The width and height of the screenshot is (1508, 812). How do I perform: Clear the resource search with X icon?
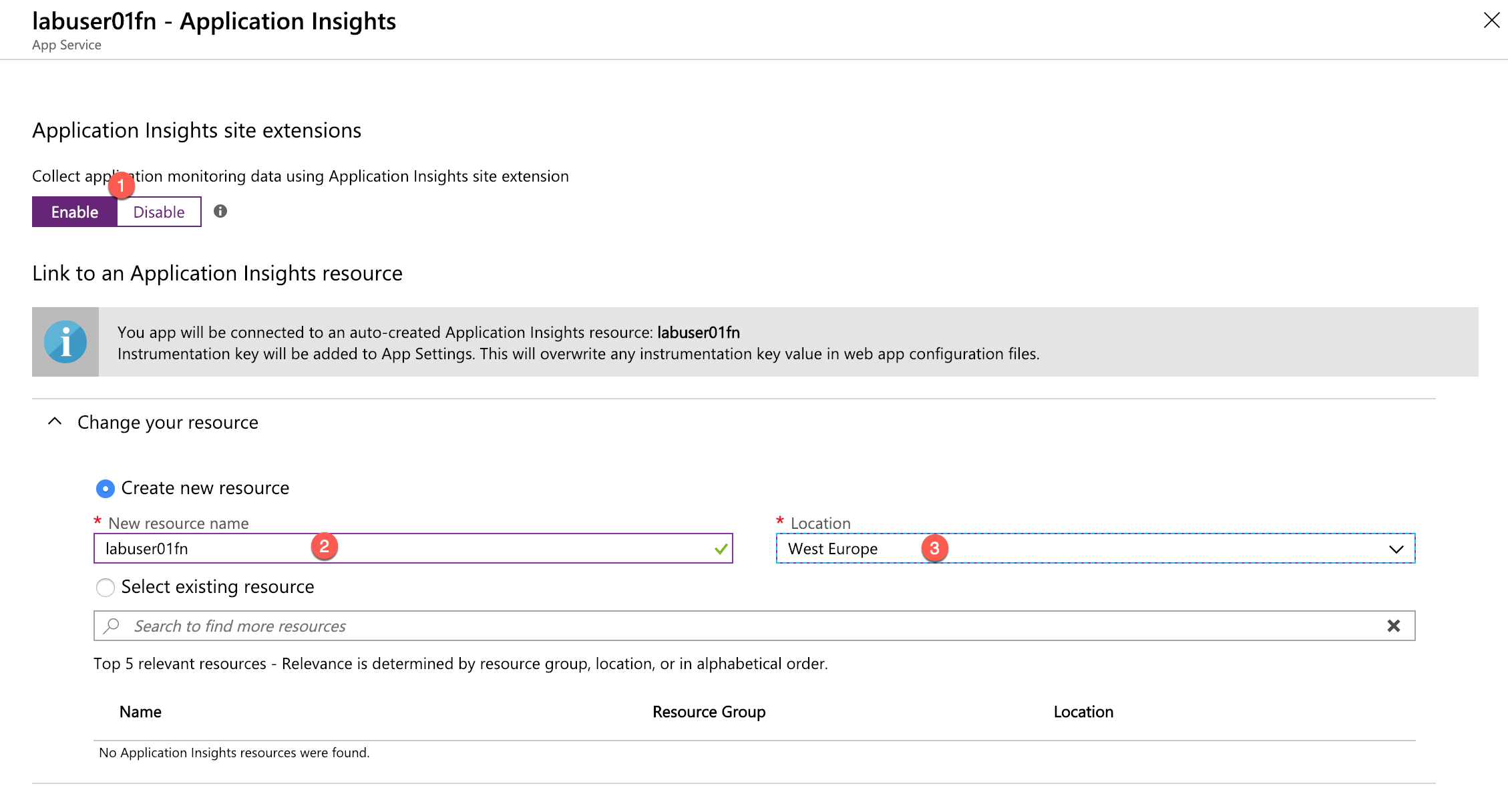pyautogui.click(x=1394, y=626)
